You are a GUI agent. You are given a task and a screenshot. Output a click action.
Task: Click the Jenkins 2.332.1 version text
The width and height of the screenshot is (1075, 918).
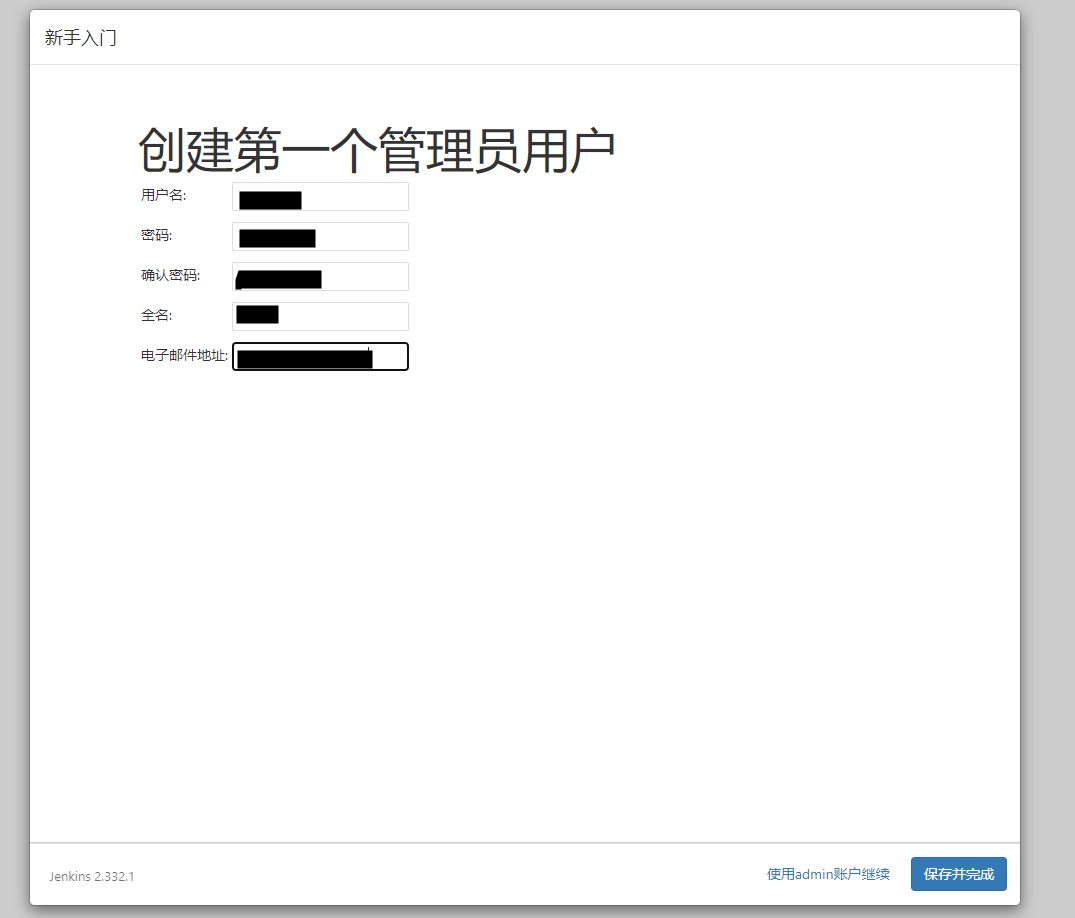click(92, 876)
